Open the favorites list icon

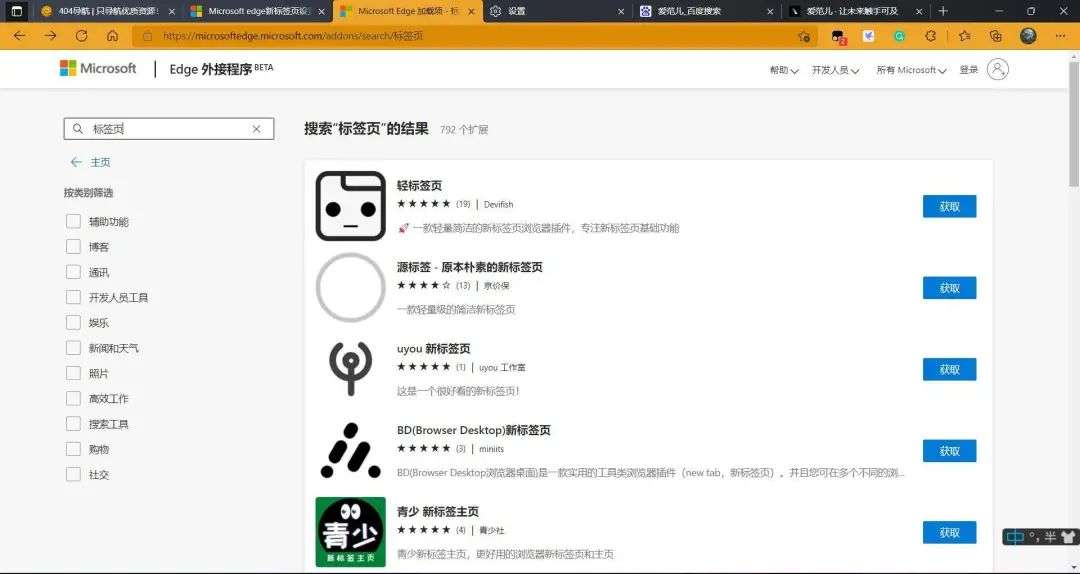coord(964,37)
